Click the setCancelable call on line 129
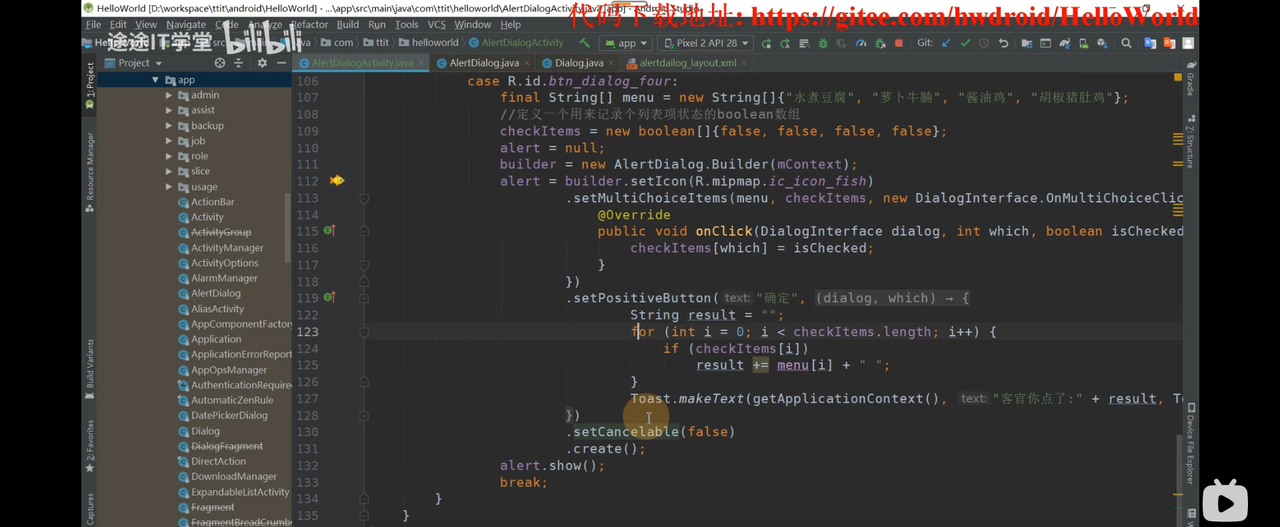This screenshot has width=1280, height=527. click(626, 432)
